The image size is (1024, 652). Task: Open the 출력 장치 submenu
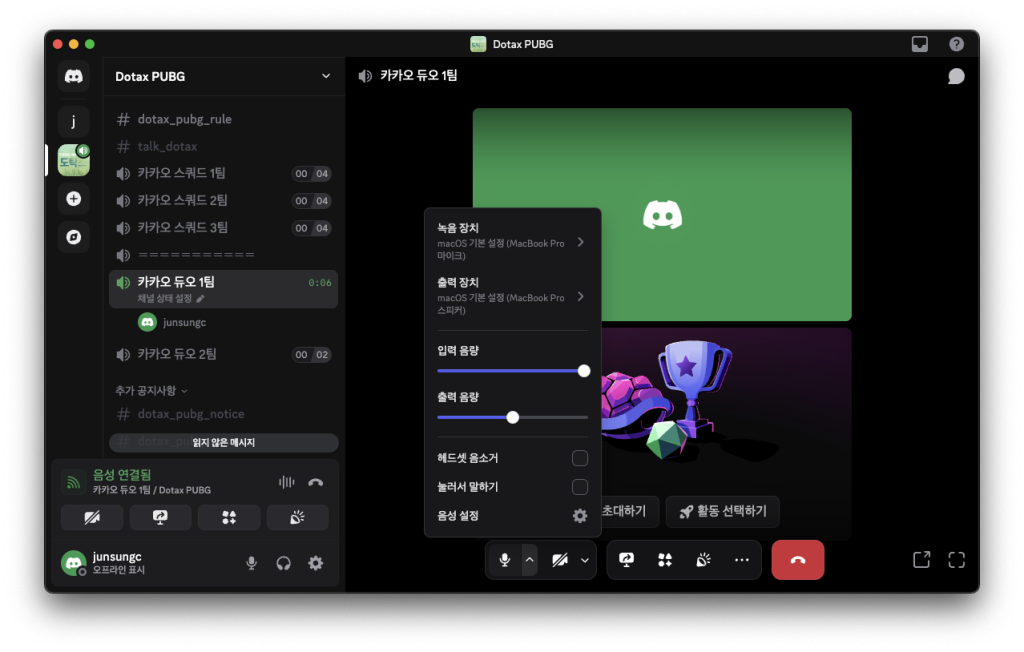(x=511, y=296)
